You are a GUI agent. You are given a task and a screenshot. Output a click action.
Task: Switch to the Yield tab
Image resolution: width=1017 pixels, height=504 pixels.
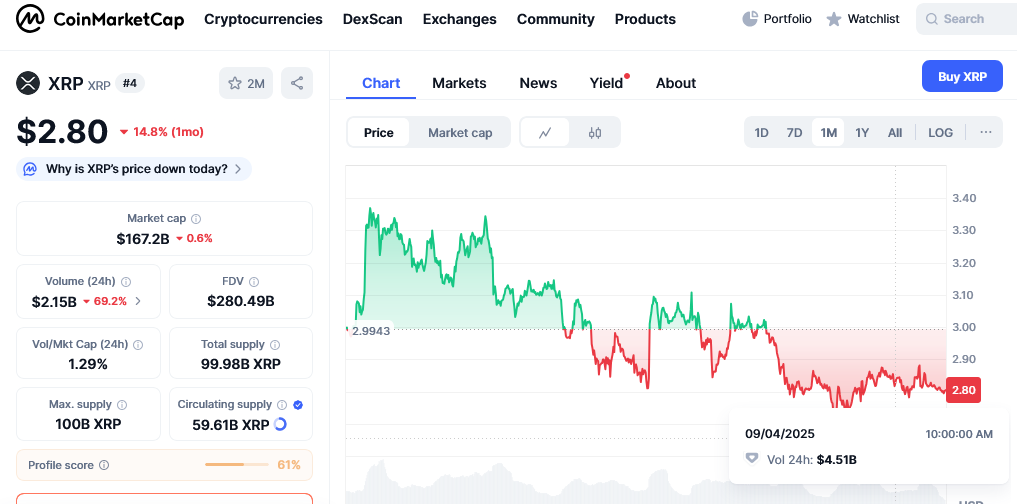[x=607, y=83]
